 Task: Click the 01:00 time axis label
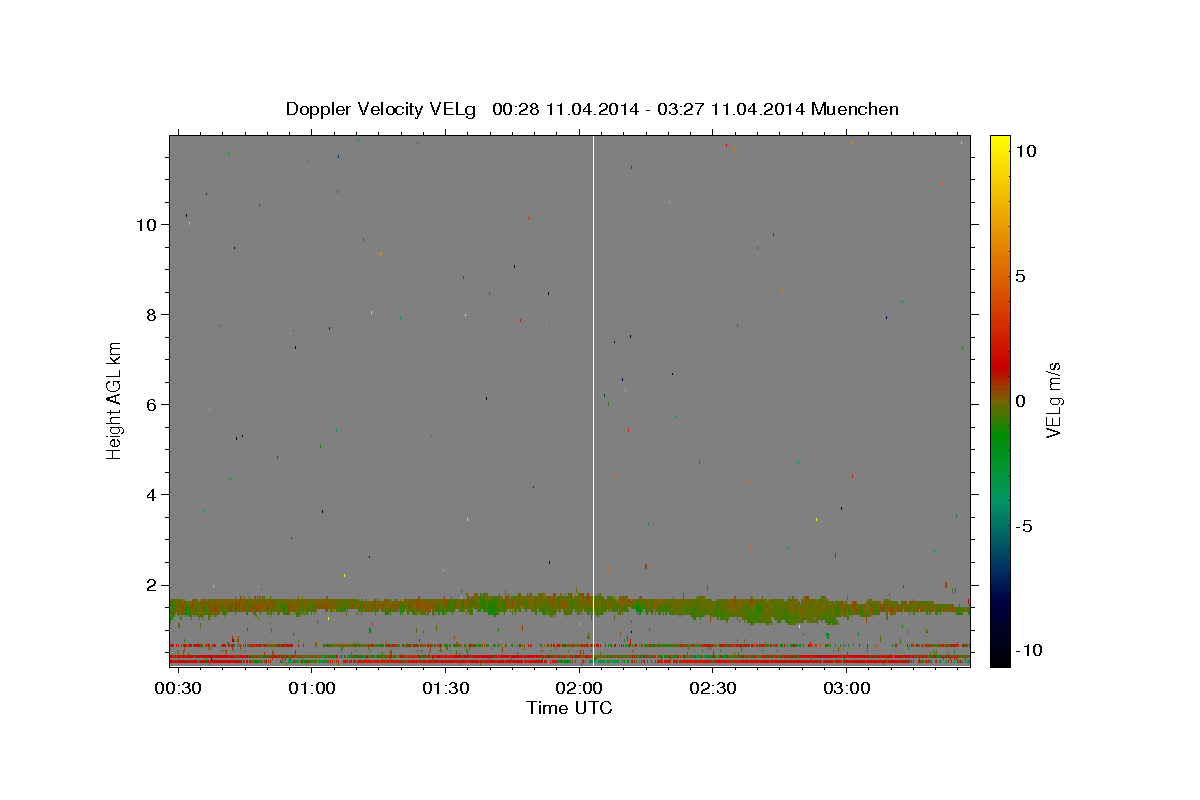(312, 689)
